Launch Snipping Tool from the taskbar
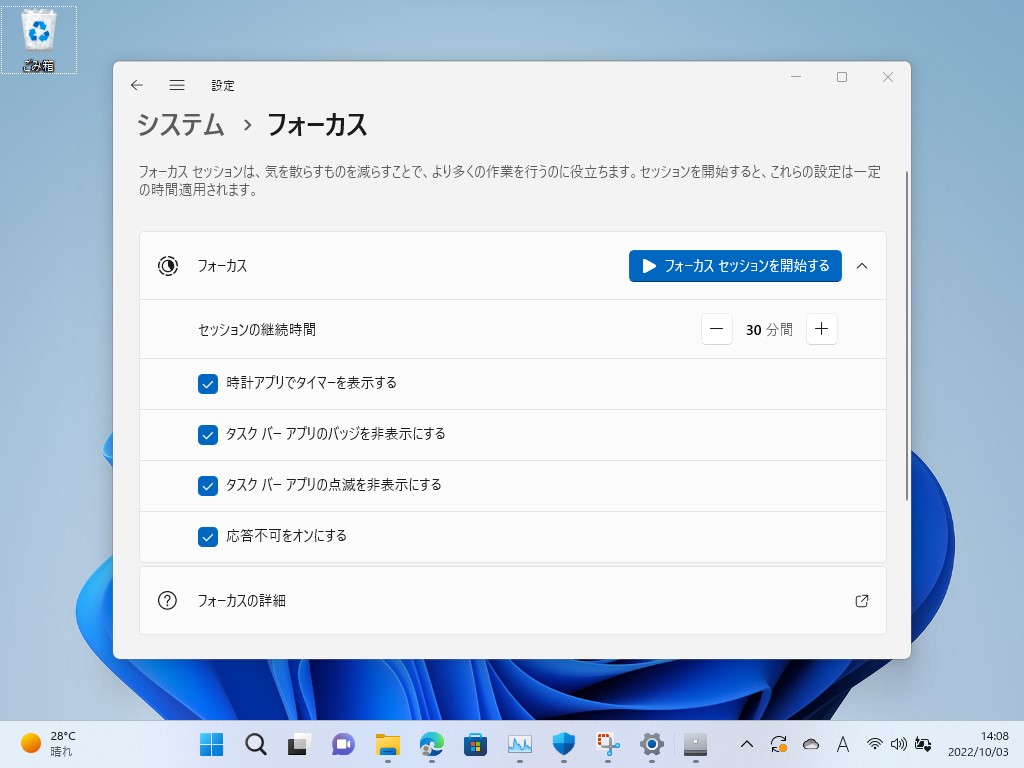The image size is (1024, 768). (607, 744)
